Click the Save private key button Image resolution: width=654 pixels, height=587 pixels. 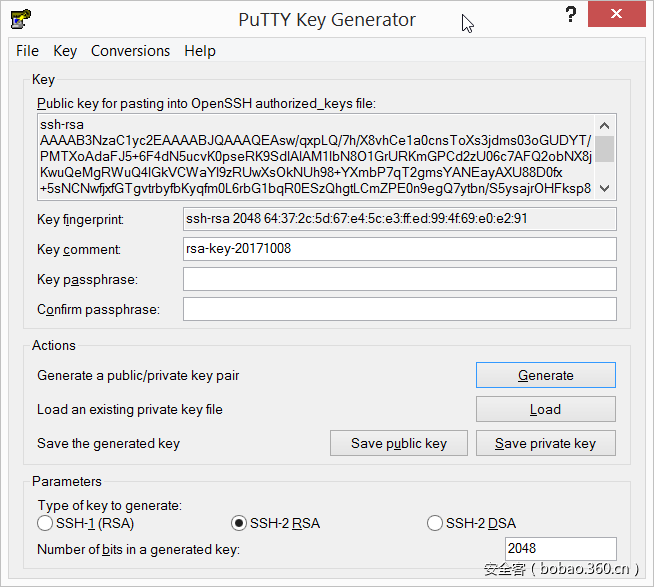pos(545,443)
